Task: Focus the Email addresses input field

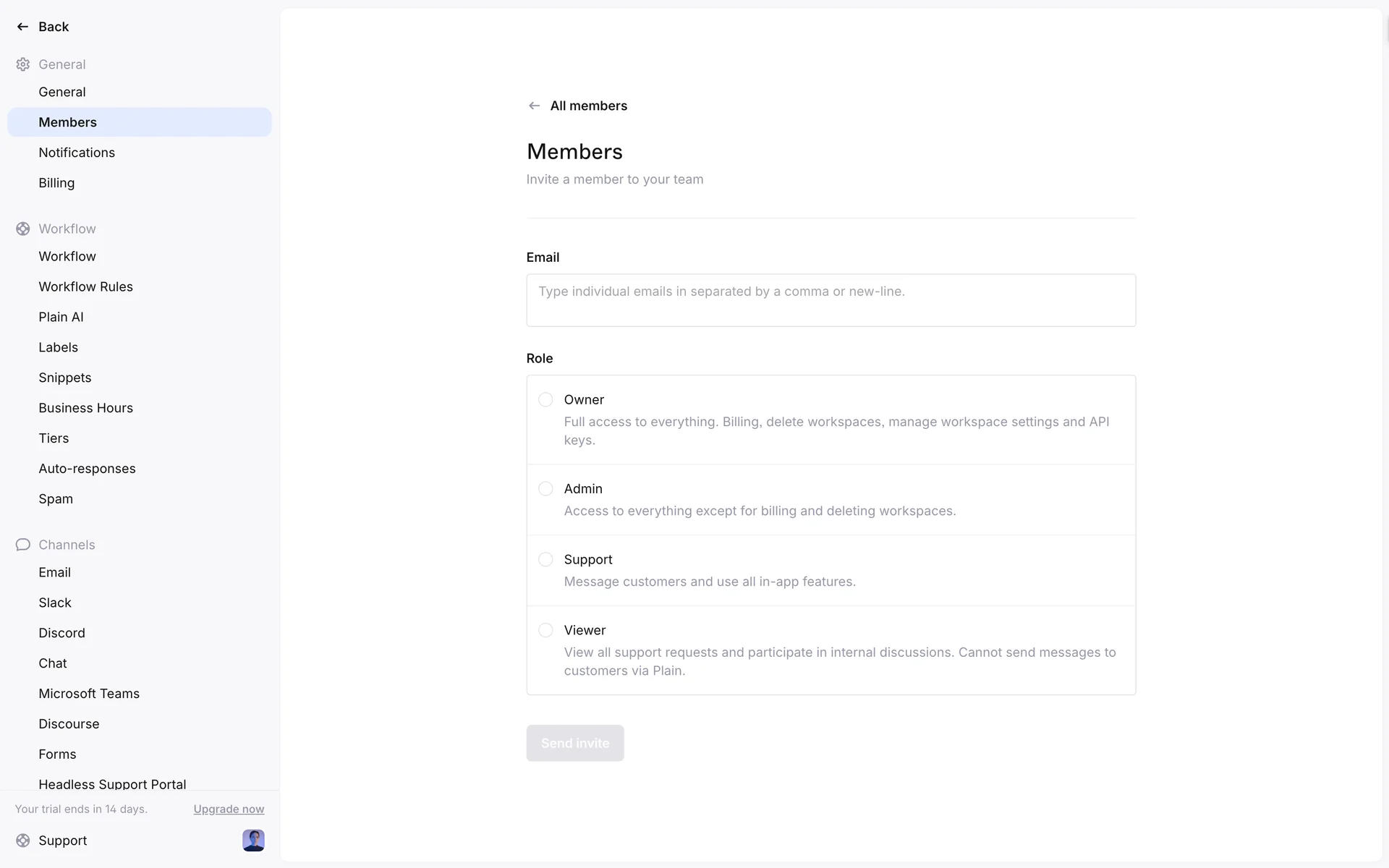Action: (831, 300)
